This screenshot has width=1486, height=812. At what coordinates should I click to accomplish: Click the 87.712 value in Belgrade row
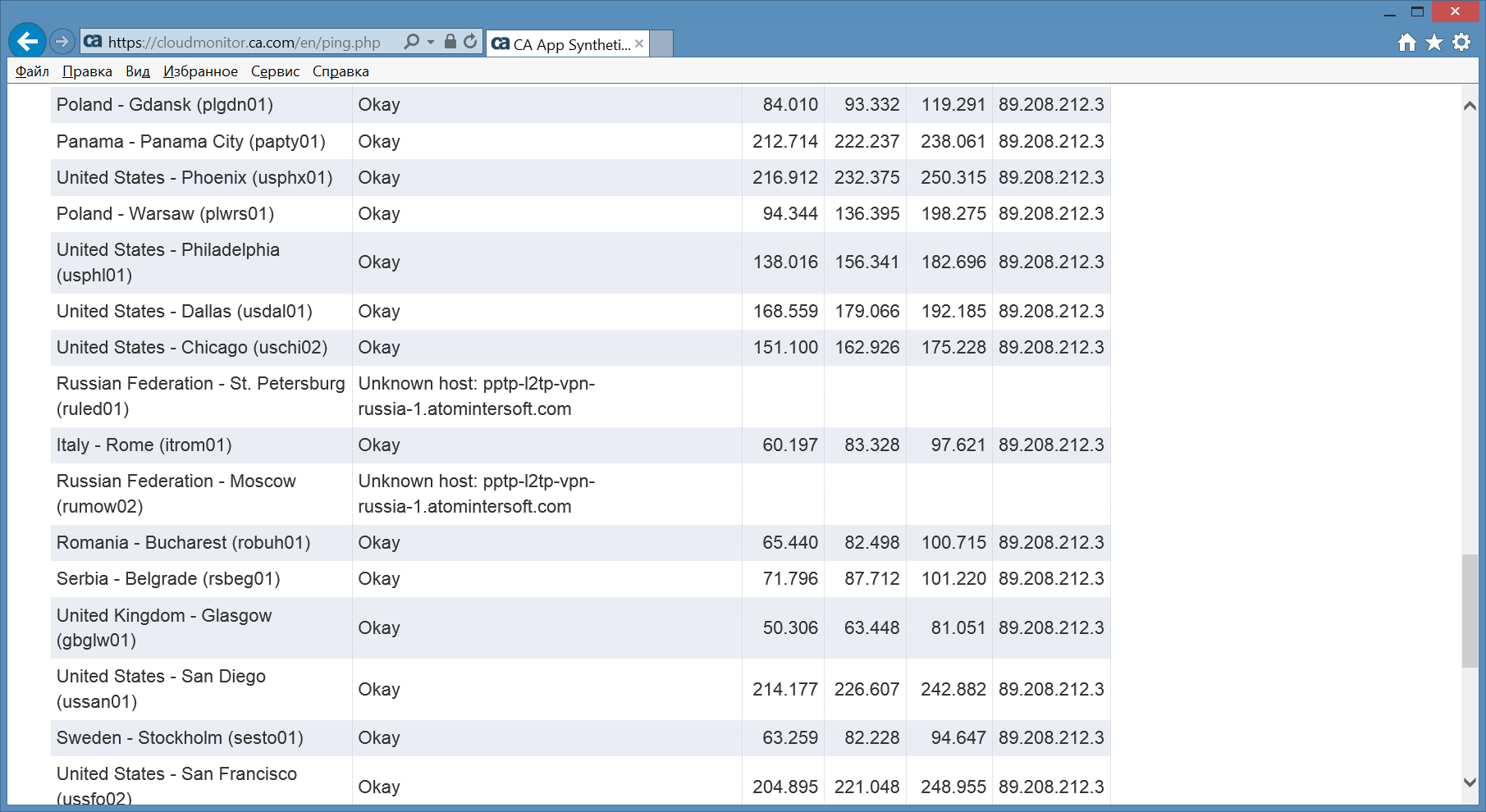(x=872, y=579)
